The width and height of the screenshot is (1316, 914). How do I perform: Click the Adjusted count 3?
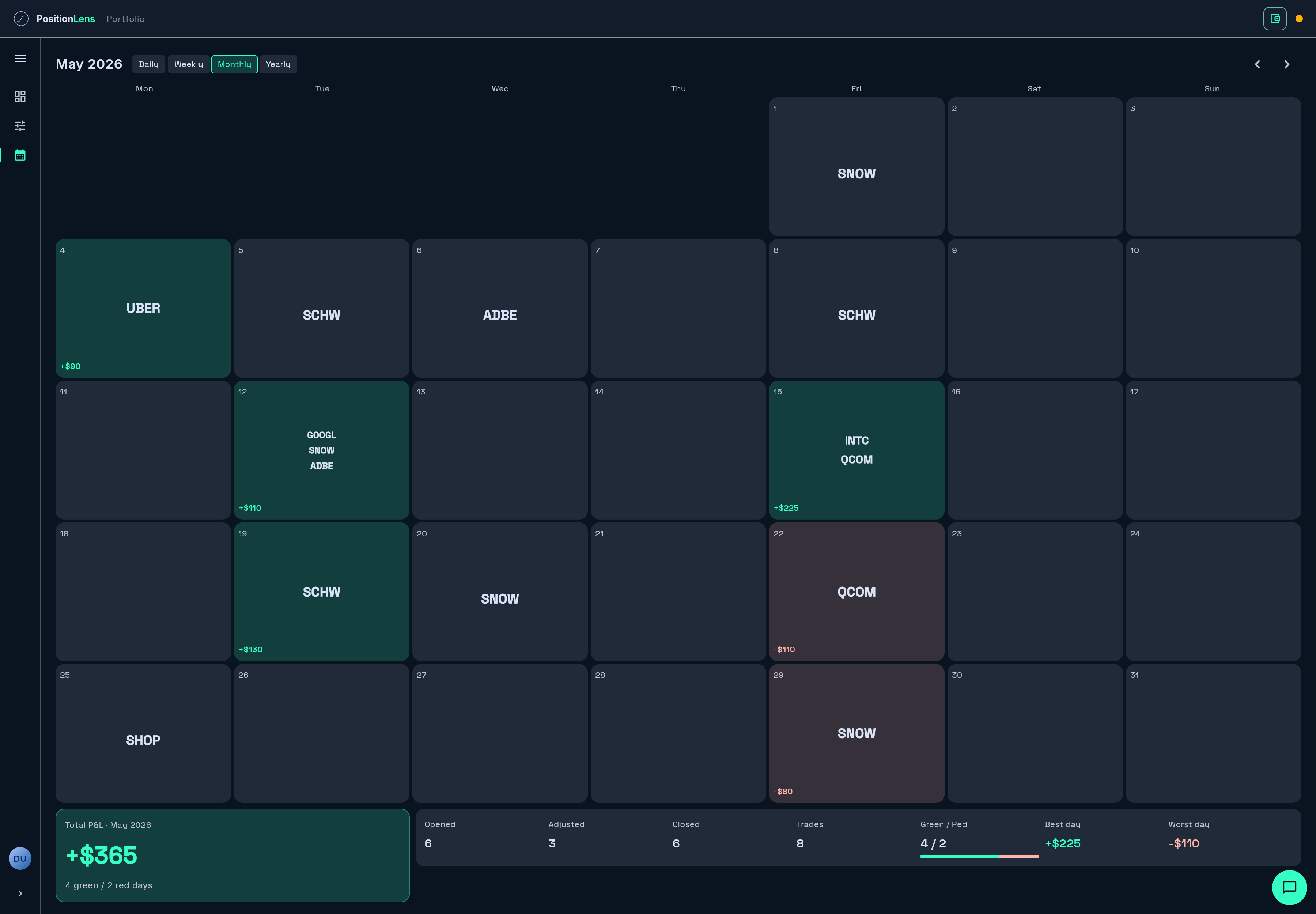(552, 843)
